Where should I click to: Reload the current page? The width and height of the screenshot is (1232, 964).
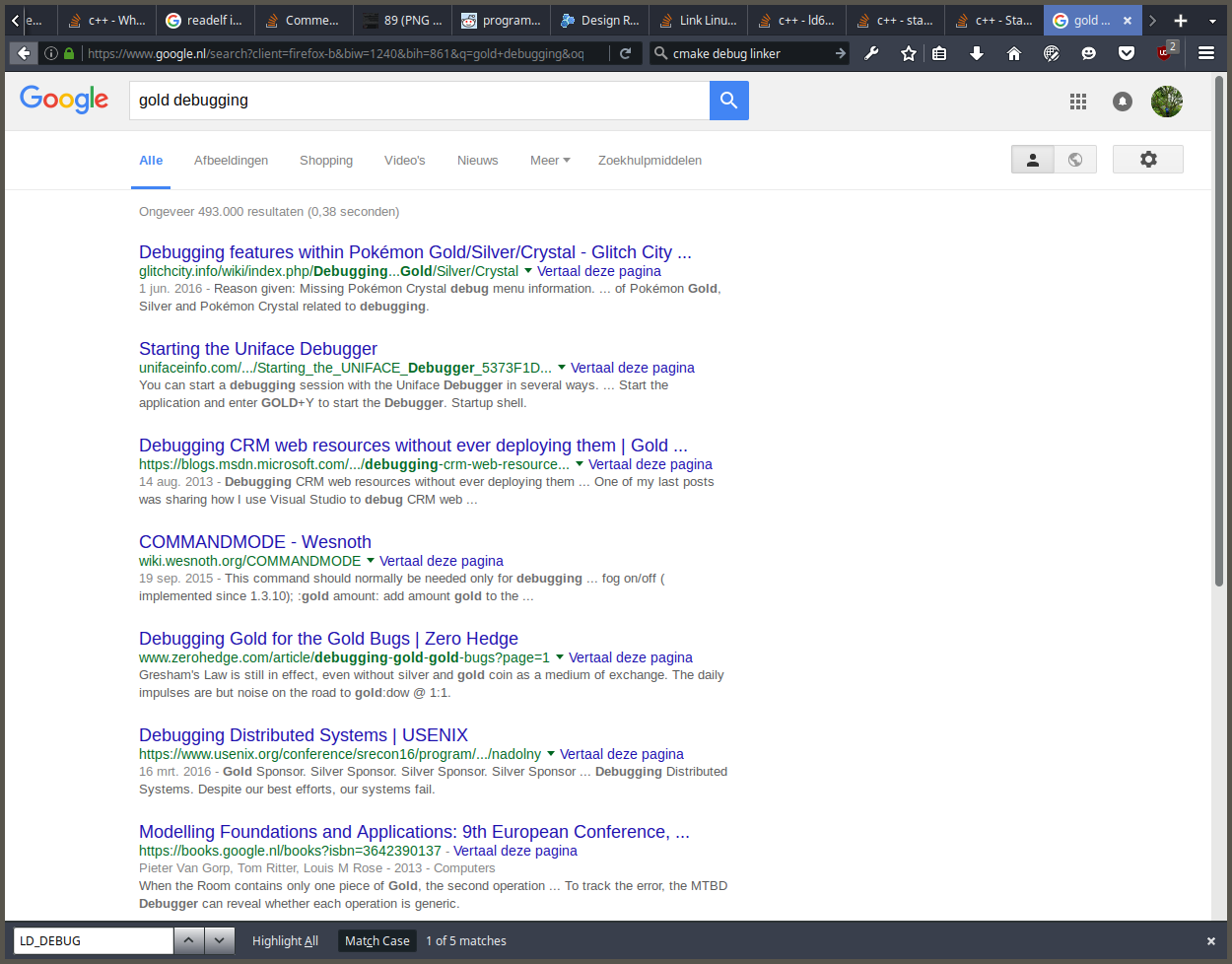pyautogui.click(x=625, y=53)
